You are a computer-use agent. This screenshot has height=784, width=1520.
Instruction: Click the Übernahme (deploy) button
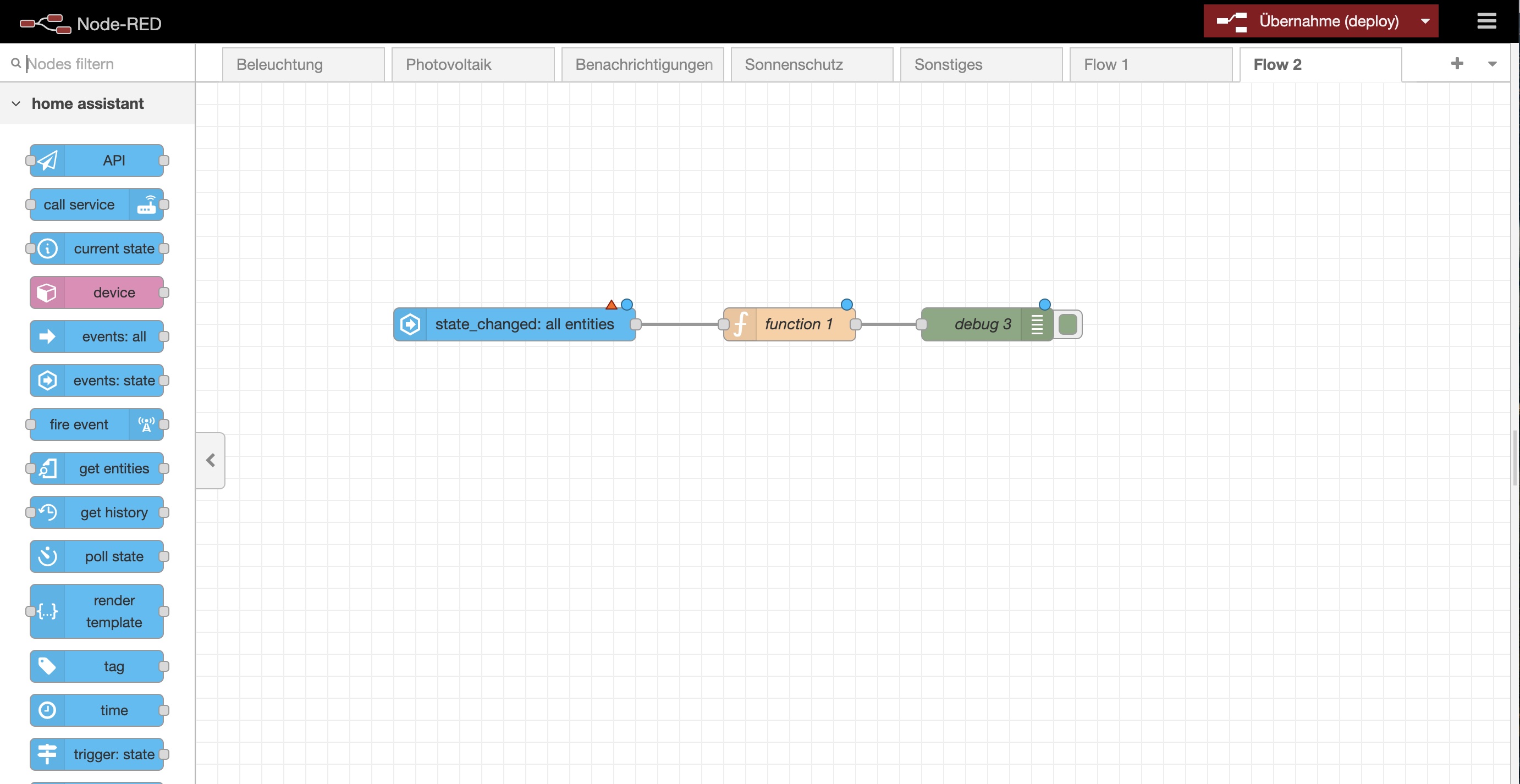(x=1314, y=20)
